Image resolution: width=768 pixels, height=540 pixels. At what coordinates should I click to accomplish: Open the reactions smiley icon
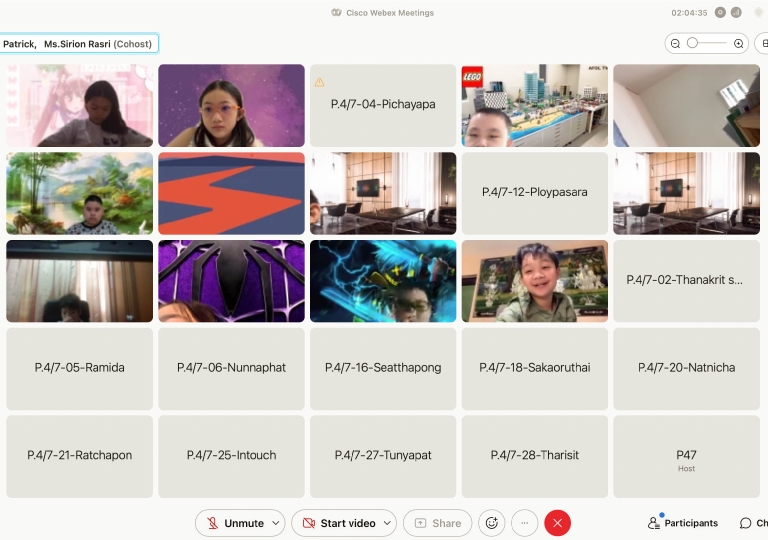click(x=492, y=523)
